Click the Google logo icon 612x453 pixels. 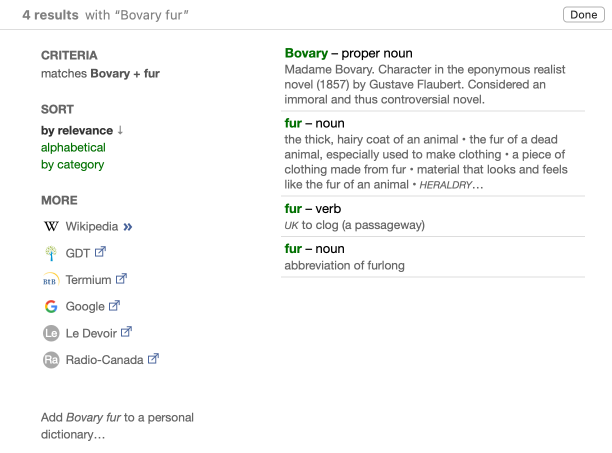click(x=50, y=306)
